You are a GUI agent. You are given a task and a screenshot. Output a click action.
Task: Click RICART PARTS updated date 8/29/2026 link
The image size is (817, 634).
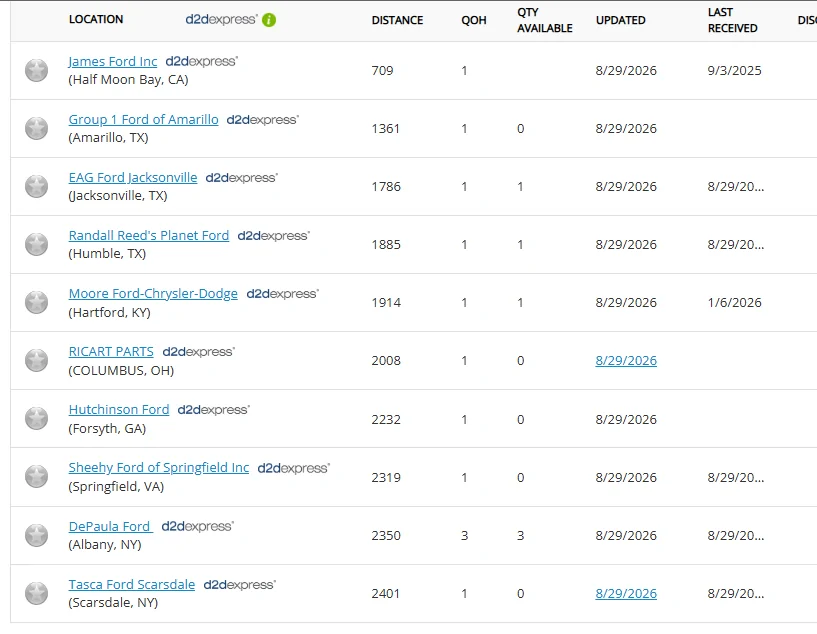click(626, 360)
